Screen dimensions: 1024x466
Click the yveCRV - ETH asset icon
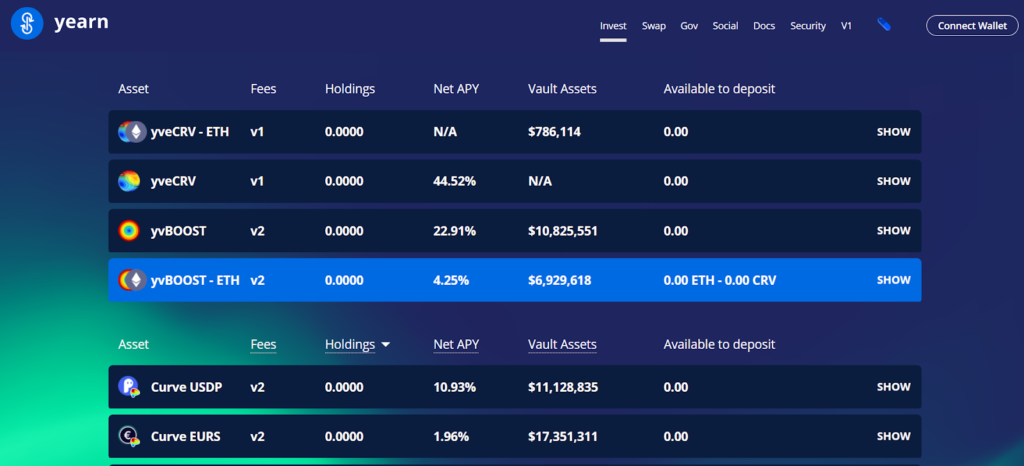tap(131, 132)
